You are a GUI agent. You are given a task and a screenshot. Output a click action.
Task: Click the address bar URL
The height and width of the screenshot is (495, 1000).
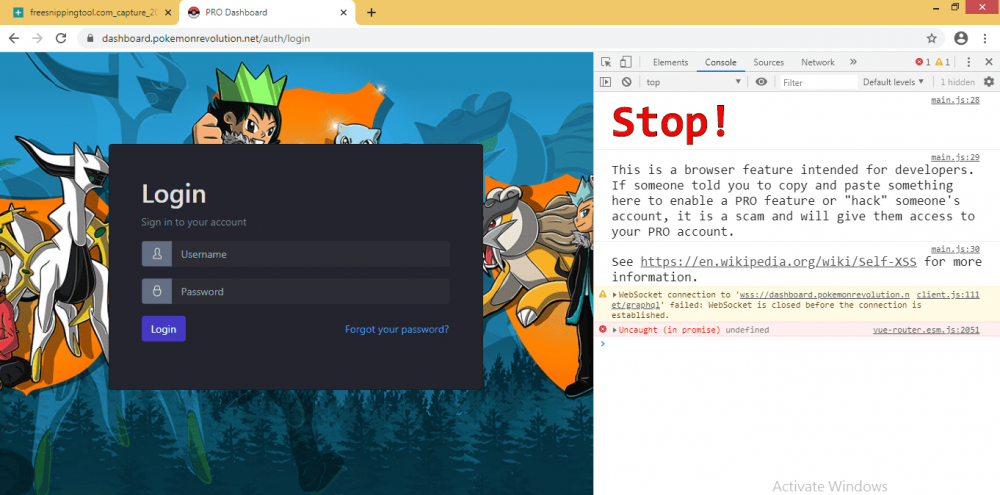click(x=206, y=38)
